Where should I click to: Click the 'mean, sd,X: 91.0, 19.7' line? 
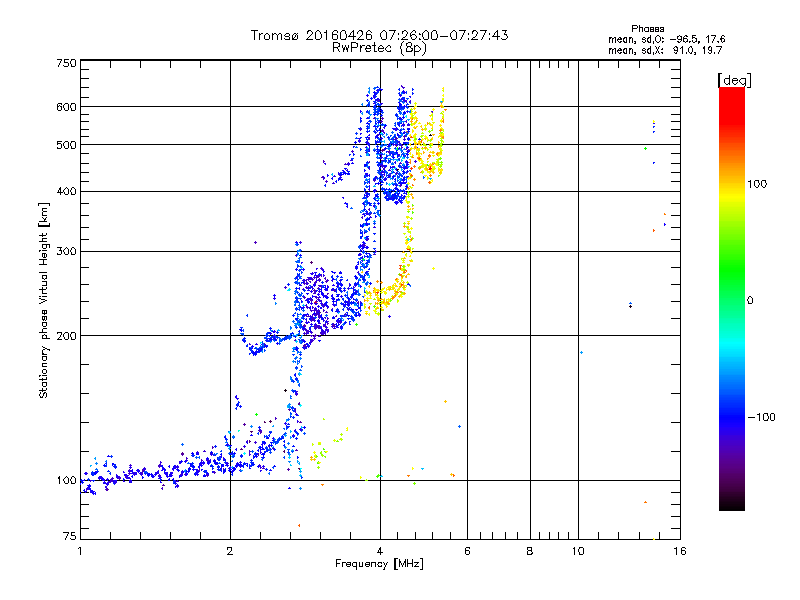pos(665,50)
